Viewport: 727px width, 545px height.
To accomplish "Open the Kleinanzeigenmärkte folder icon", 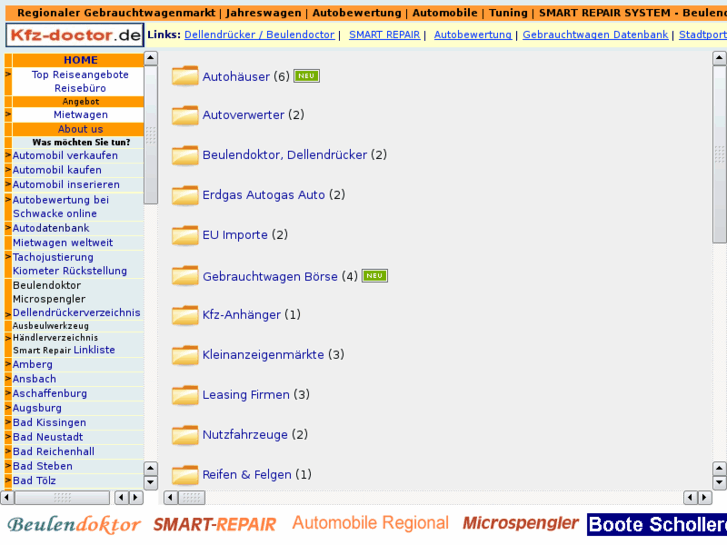I will point(185,355).
